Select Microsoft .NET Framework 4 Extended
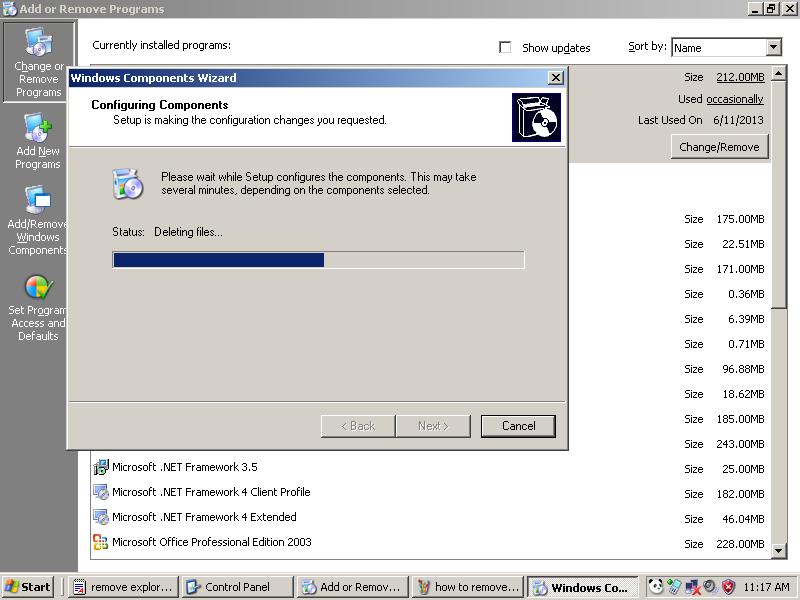Image resolution: width=800 pixels, height=600 pixels. 204,517
